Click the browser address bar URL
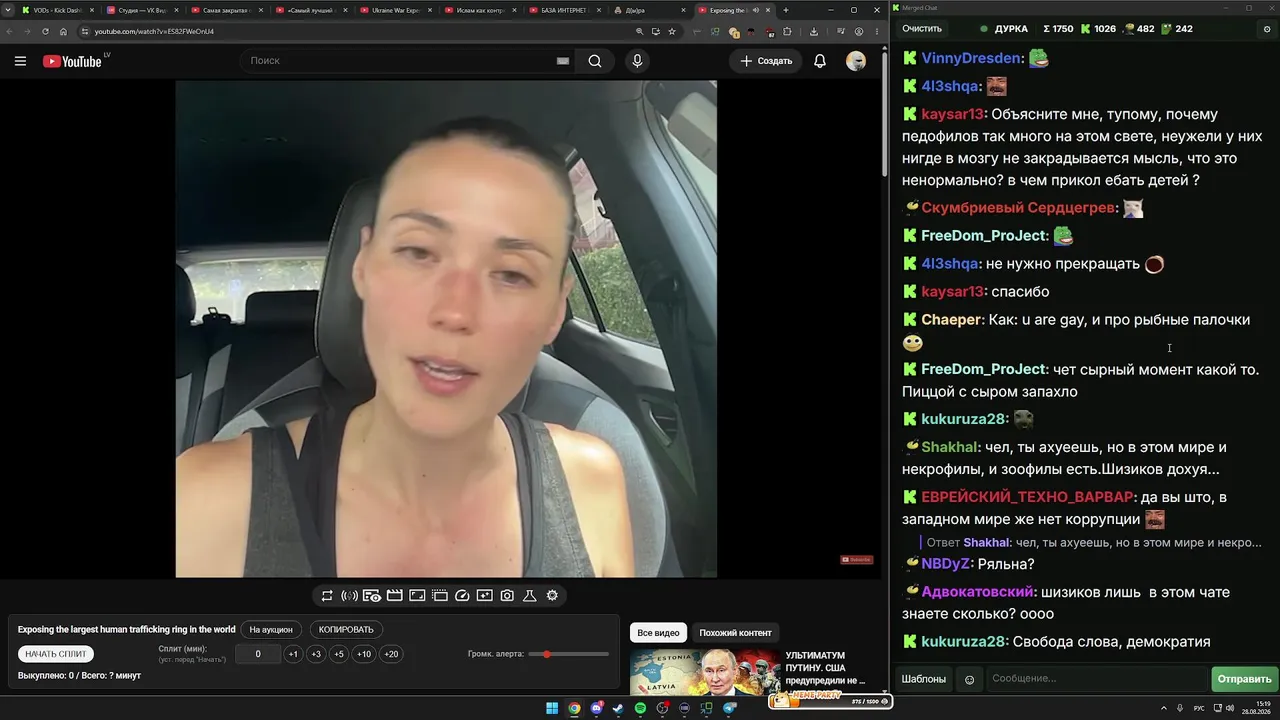Viewport: 1280px width, 720px height. 155,31
